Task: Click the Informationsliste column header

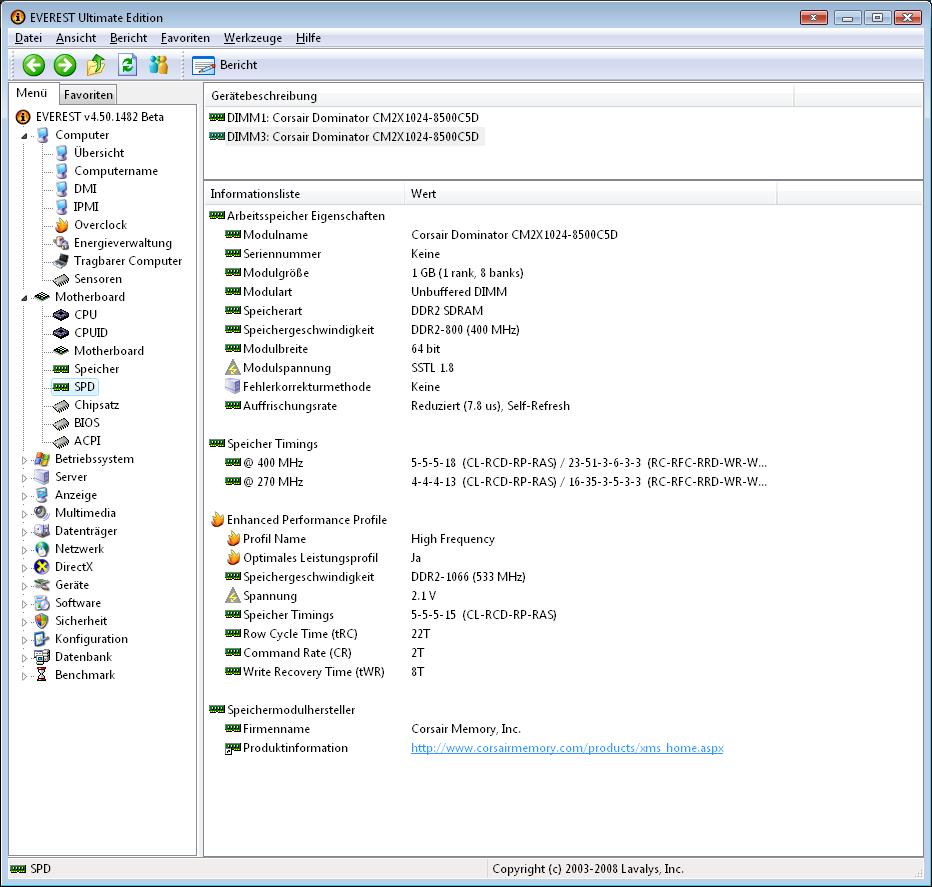Action: click(x=304, y=194)
